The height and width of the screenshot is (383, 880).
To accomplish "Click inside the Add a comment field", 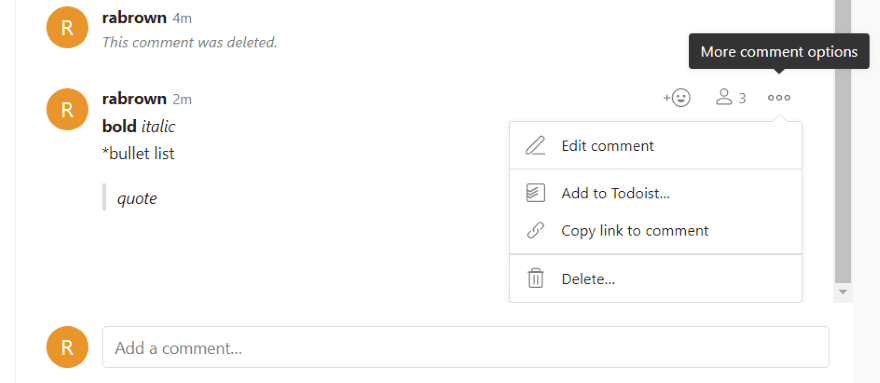I will pos(465,348).
